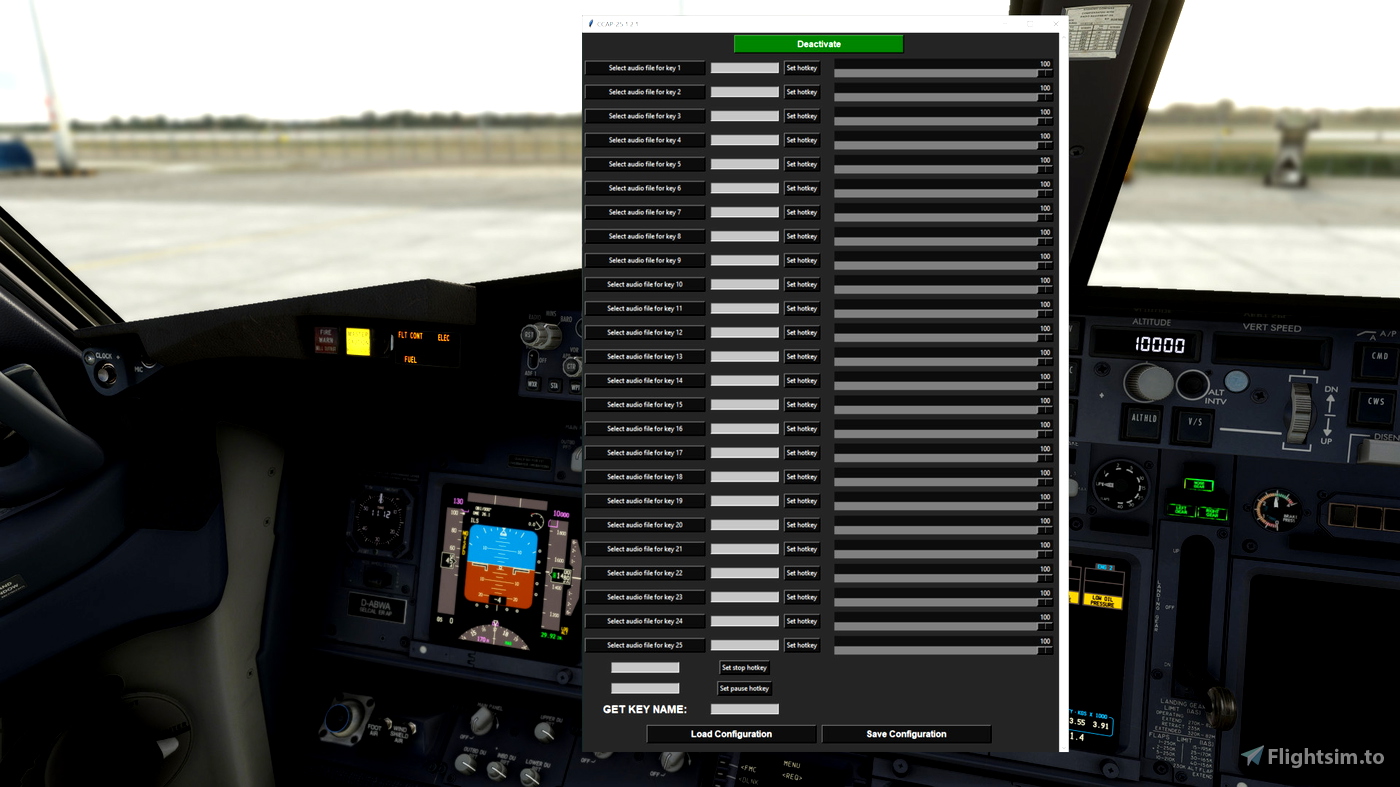1400x787 pixels.
Task: Click the green Deactivate button
Action: point(818,44)
